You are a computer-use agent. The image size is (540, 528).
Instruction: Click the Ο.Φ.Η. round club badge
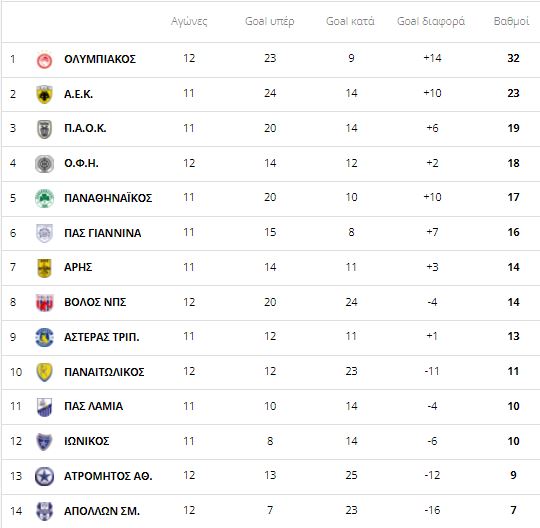pos(44,164)
